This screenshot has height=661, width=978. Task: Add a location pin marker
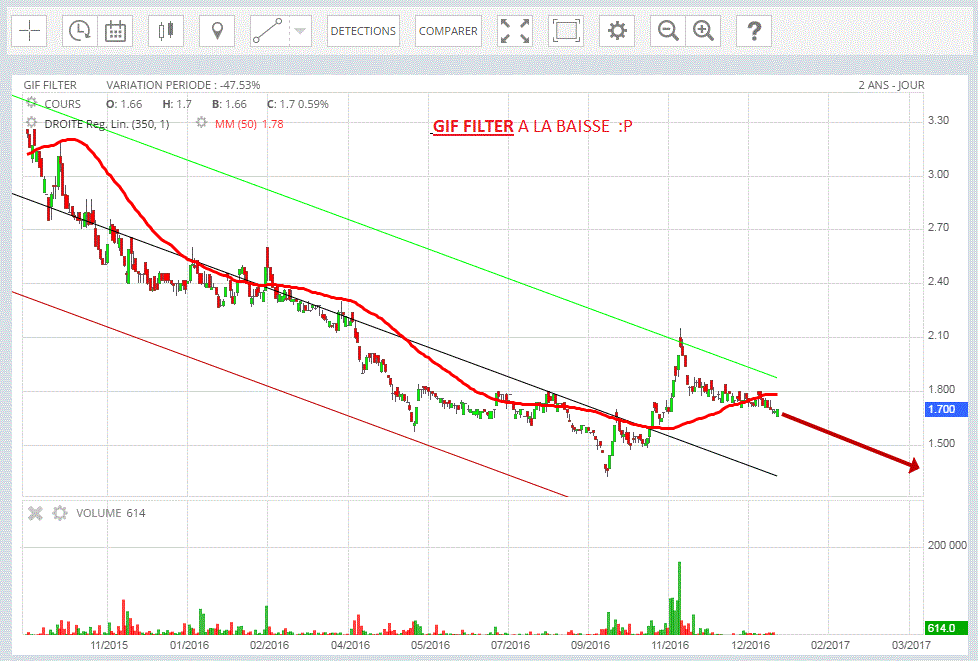pos(217,31)
